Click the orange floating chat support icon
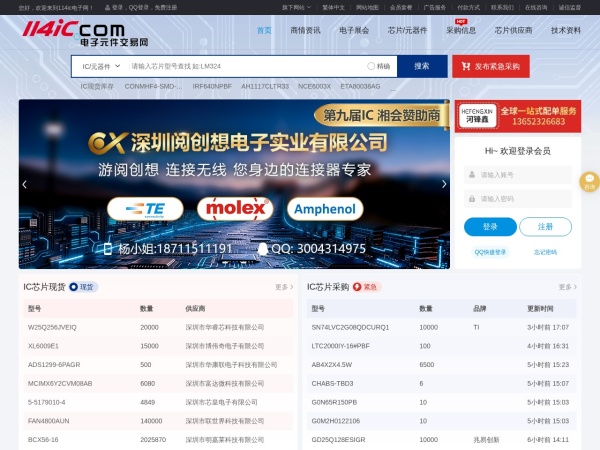 pos(589,181)
